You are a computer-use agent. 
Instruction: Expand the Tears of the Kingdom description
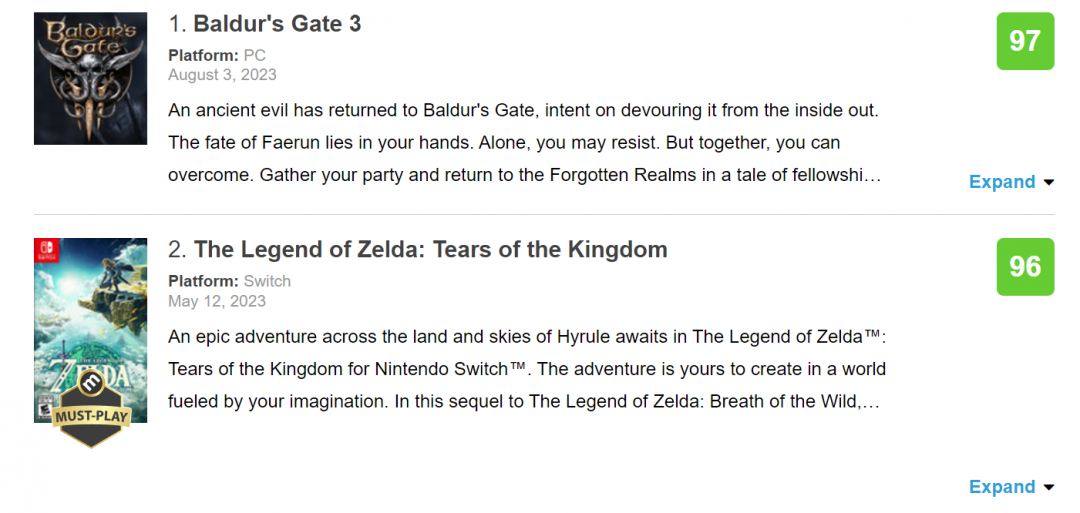pos(1002,487)
